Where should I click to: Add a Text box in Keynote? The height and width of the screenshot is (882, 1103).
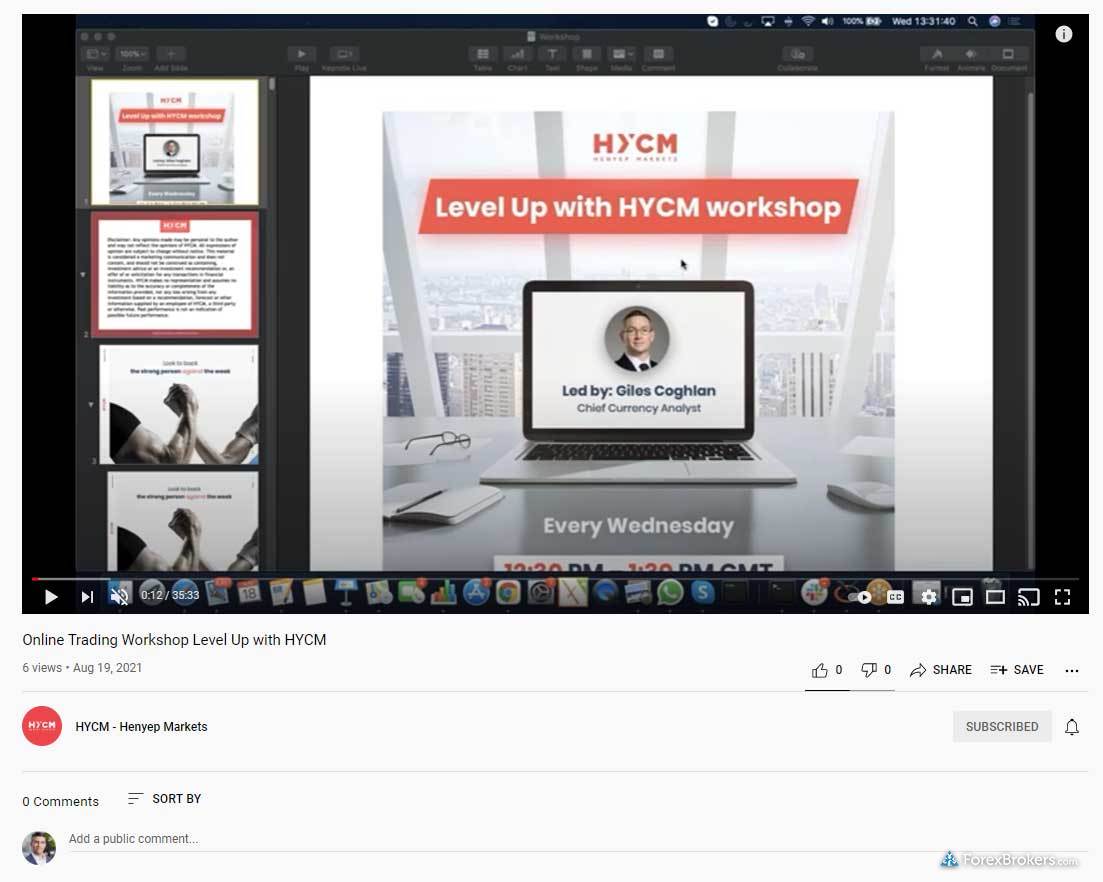[x=552, y=54]
